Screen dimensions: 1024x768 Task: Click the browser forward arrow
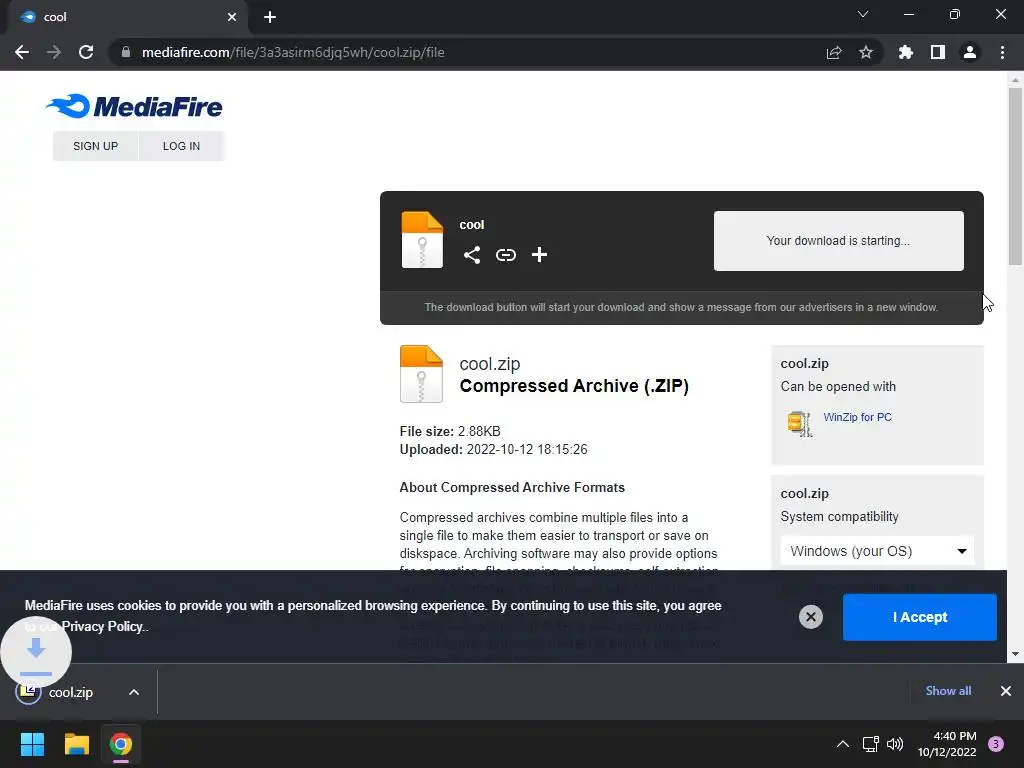[x=54, y=52]
